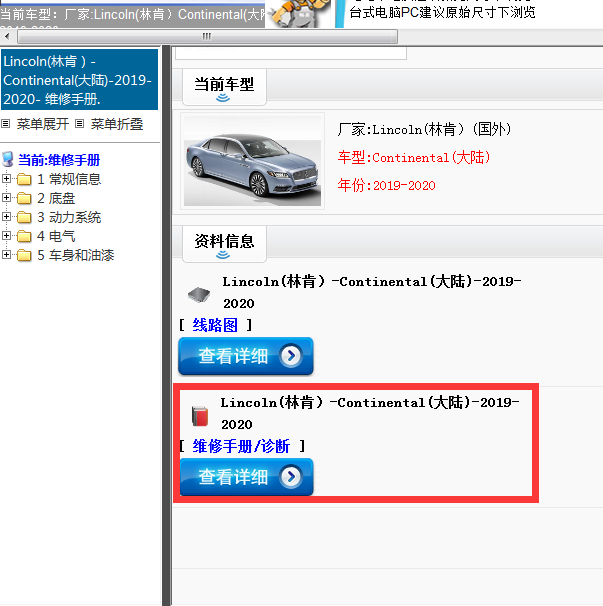Open the 线路图 link
The image size is (603, 606).
(x=215, y=325)
